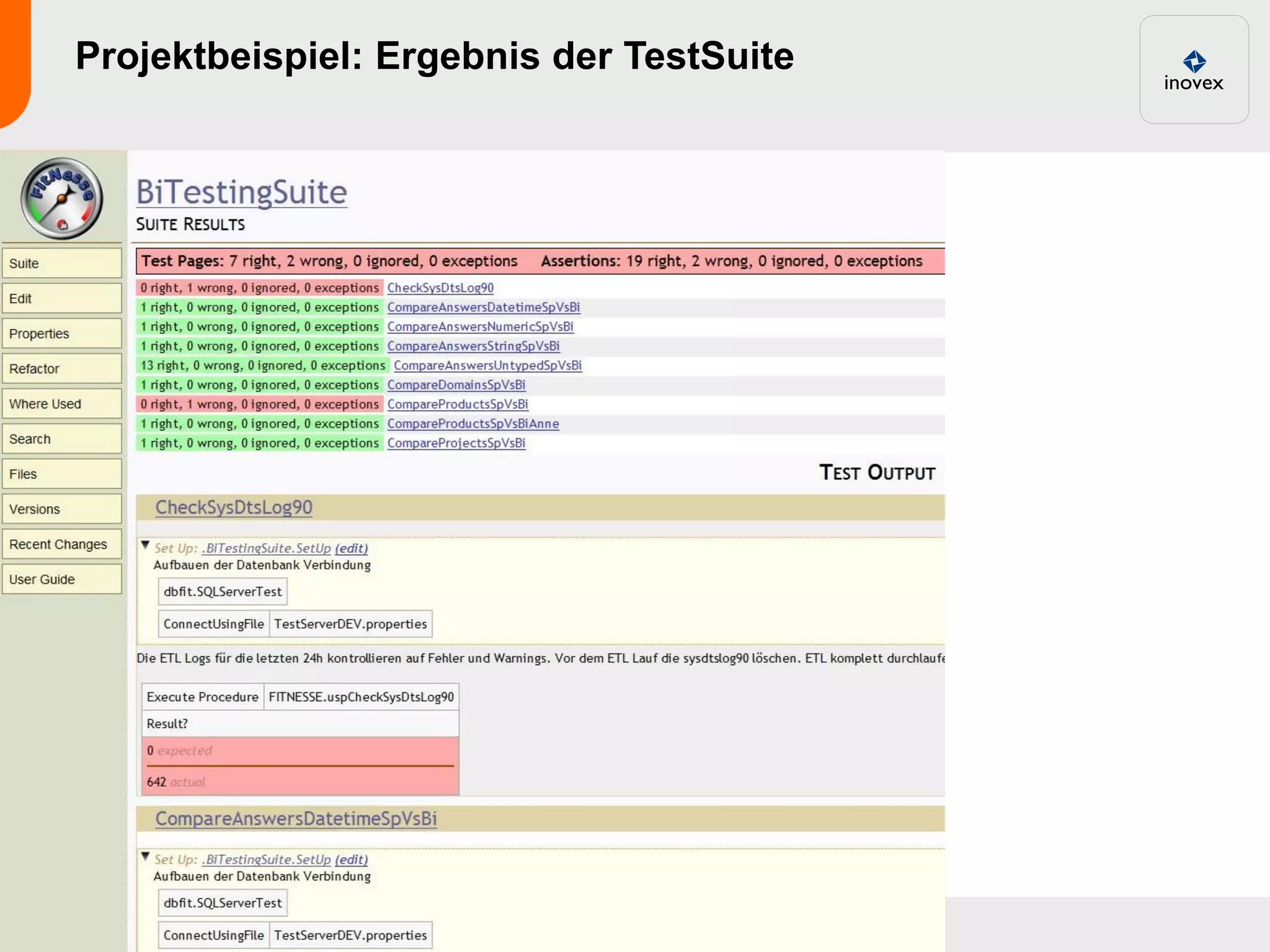Viewport: 1270px width, 952px height.
Task: Open the CompareProjectsSpVsBi link
Action: click(456, 443)
